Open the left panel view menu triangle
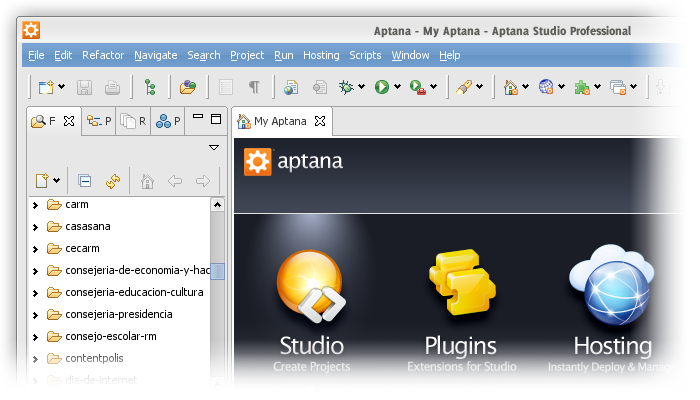 pyautogui.click(x=214, y=148)
